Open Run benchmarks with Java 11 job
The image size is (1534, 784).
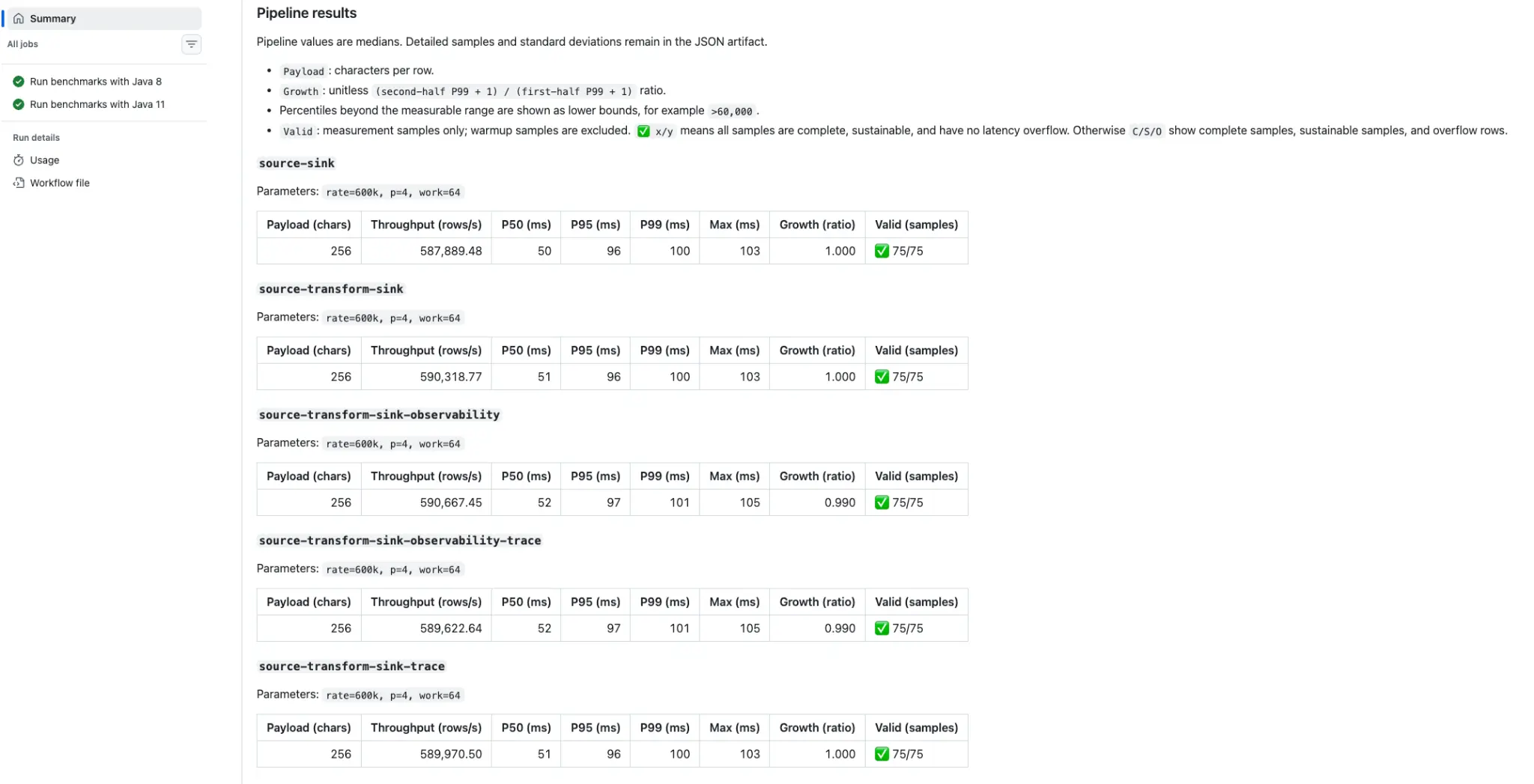pos(97,104)
